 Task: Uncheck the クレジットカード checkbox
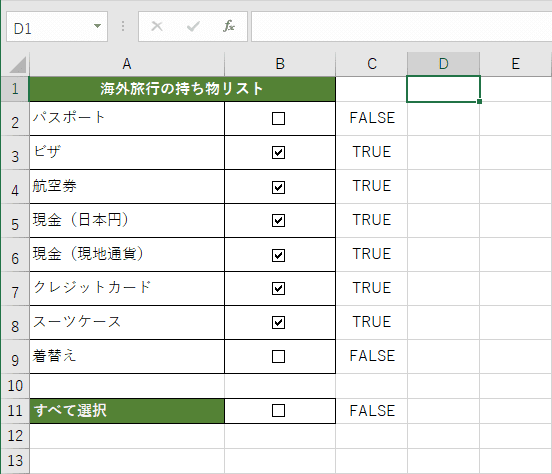click(x=278, y=288)
